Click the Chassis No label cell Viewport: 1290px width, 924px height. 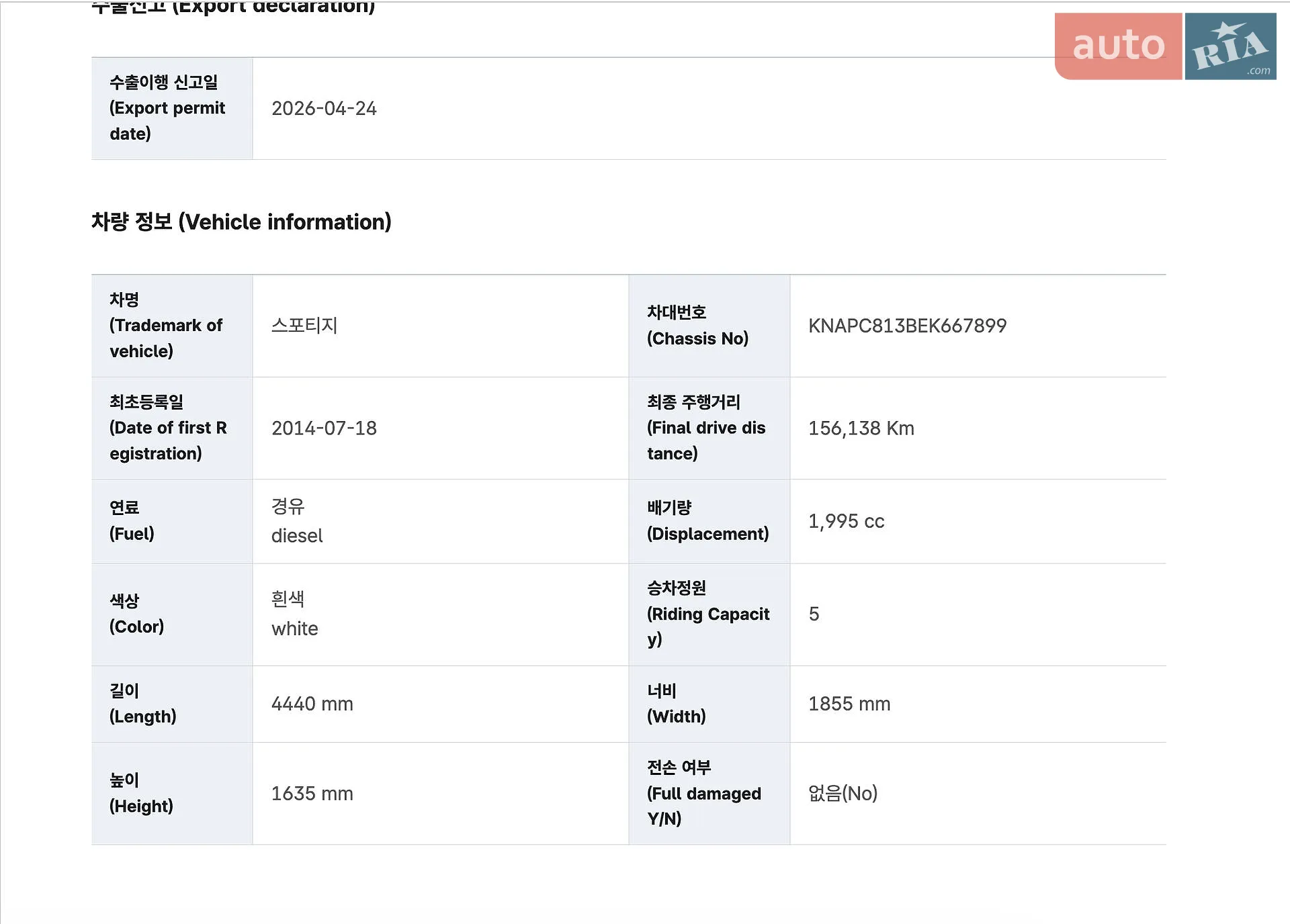point(709,326)
